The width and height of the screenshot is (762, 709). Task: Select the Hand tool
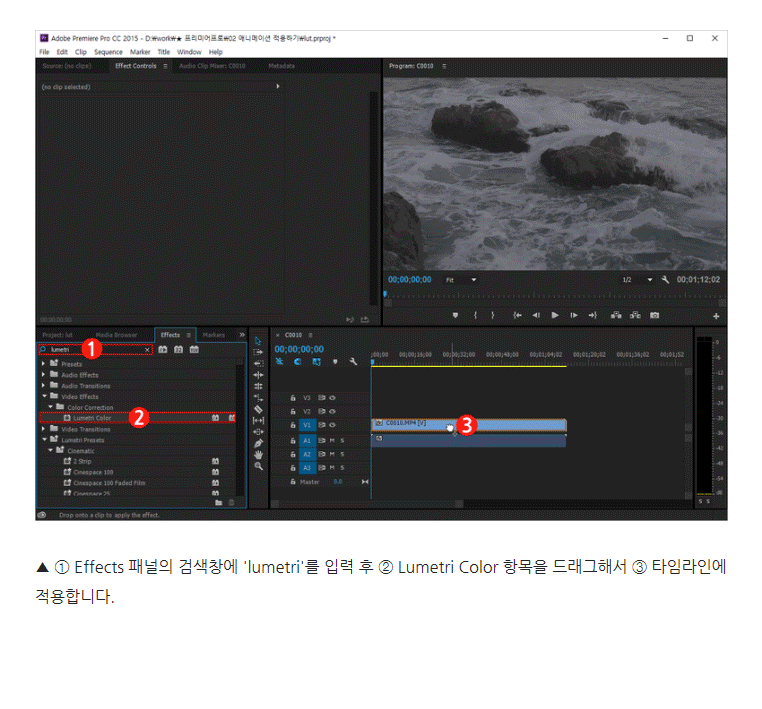point(258,455)
